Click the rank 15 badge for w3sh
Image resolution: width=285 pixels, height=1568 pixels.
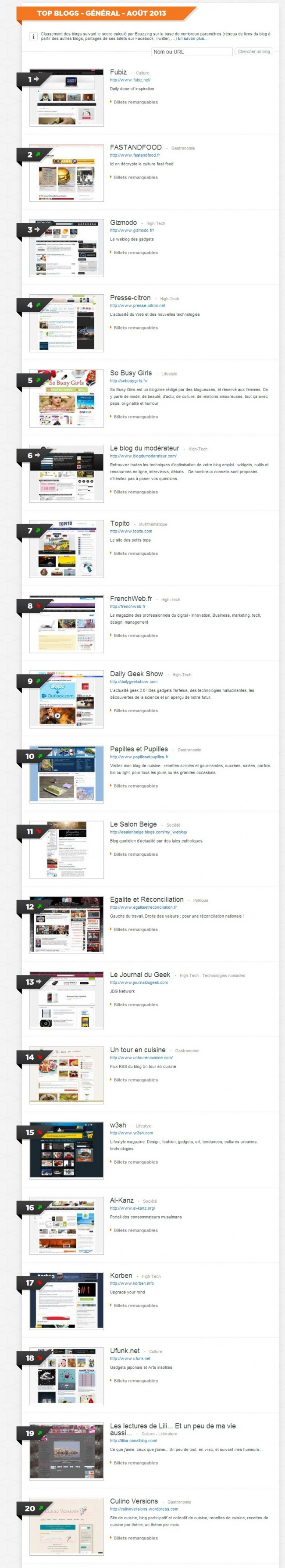point(34,1132)
